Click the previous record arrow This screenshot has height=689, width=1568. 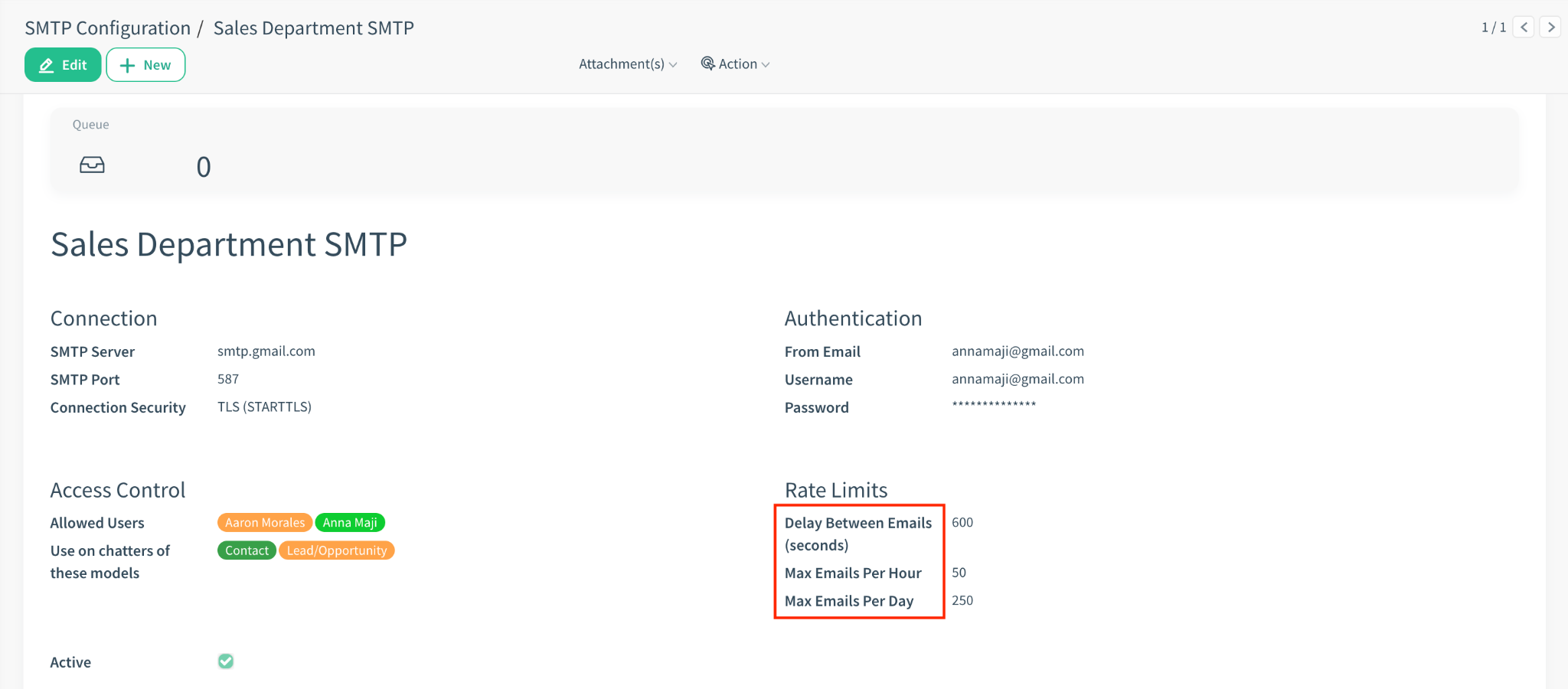pos(1524,27)
